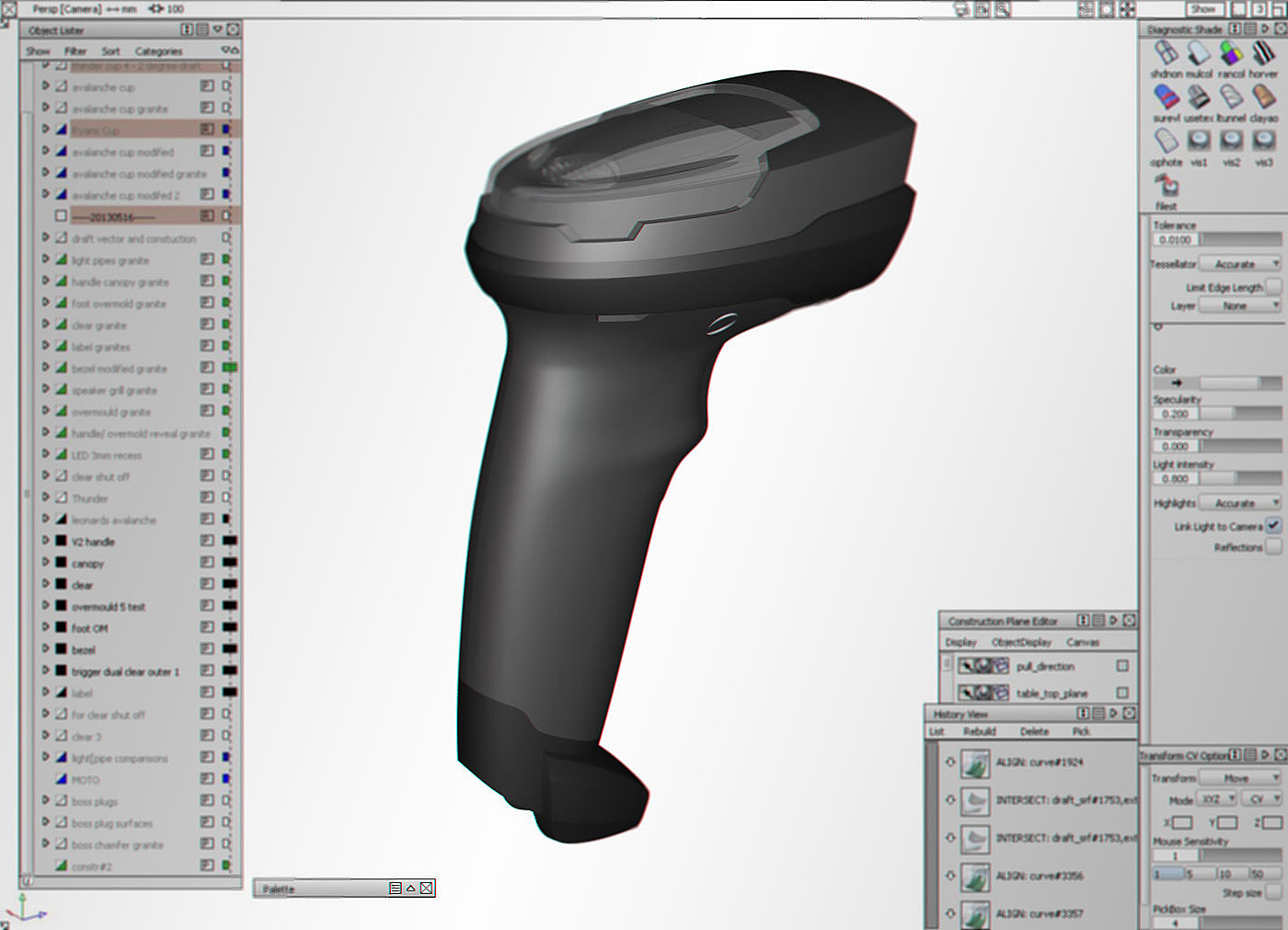Disable Link Light to Camera checkbox
Viewport: 1288px width, 930px height.
point(1273,525)
